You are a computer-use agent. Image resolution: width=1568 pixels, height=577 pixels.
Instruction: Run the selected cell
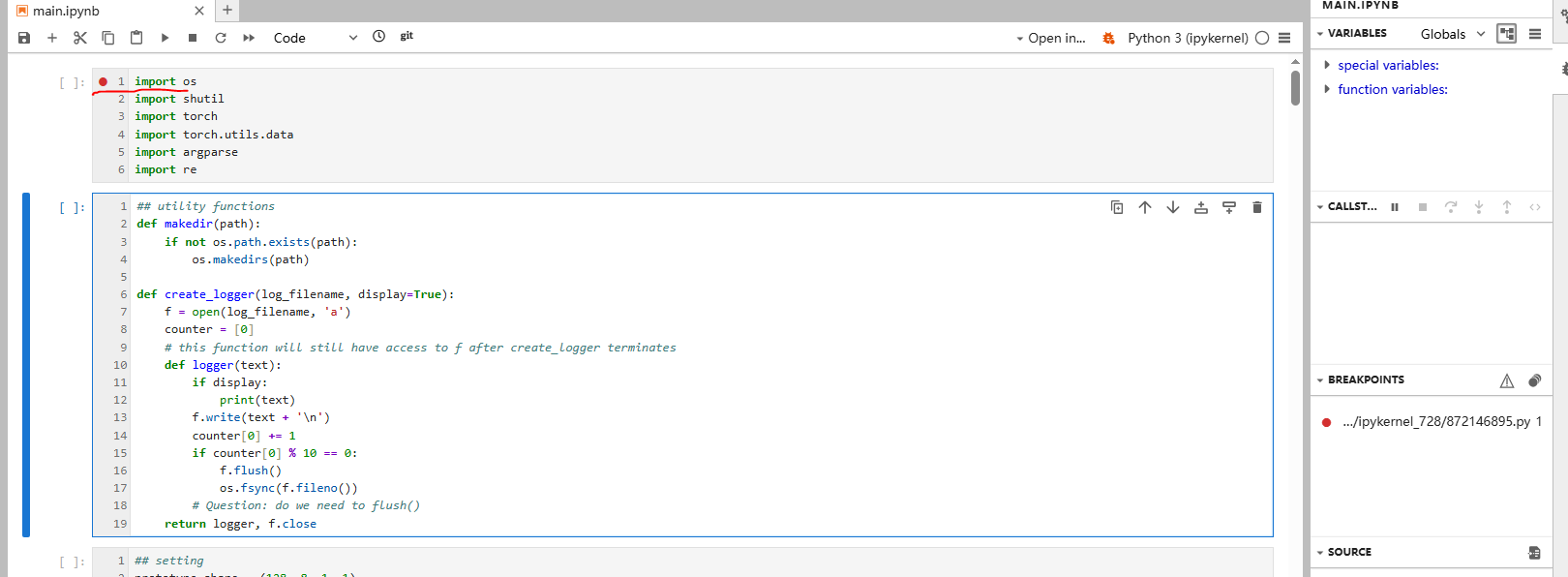pyautogui.click(x=165, y=38)
